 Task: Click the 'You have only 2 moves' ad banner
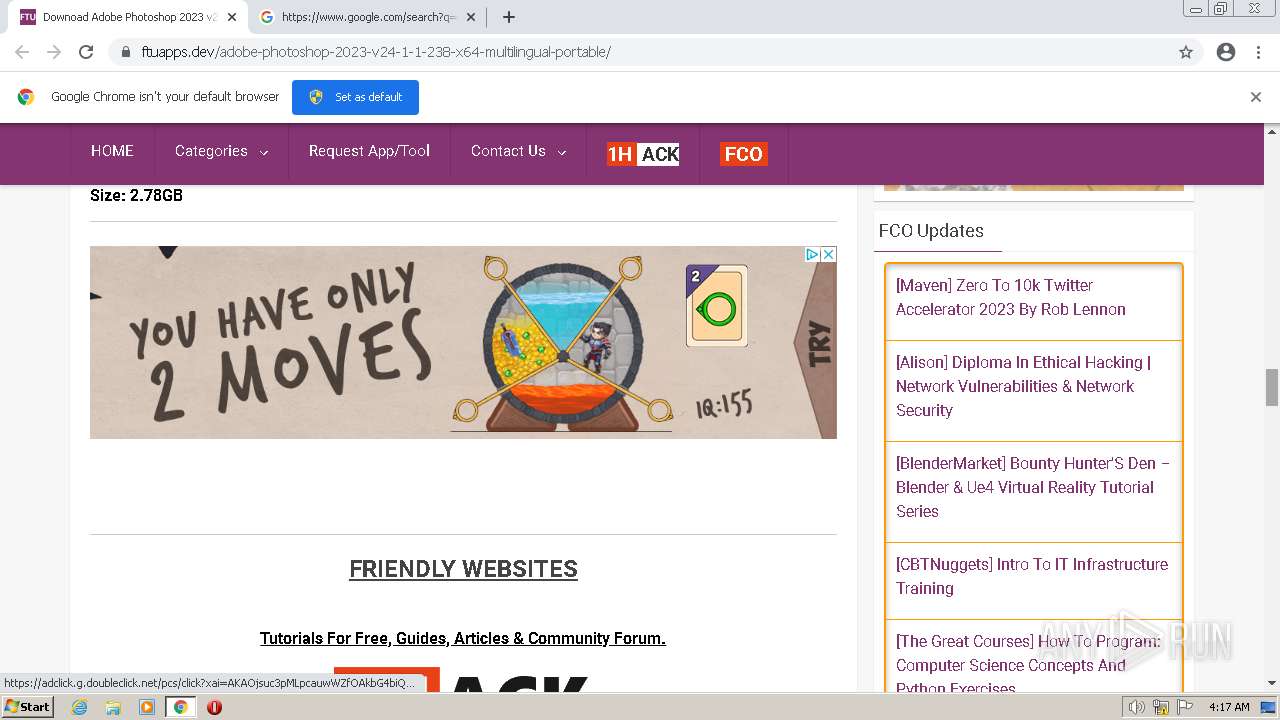coord(463,342)
